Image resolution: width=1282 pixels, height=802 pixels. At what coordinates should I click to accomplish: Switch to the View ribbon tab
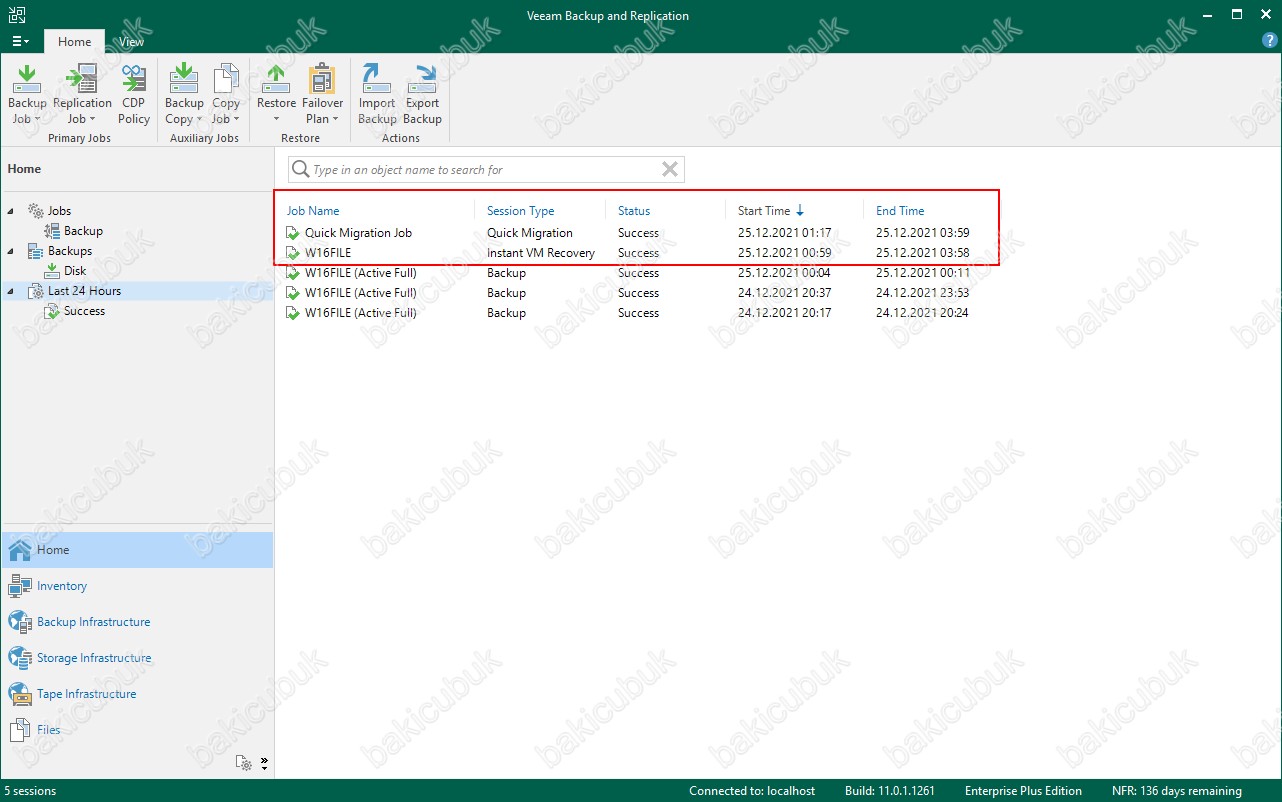(131, 42)
